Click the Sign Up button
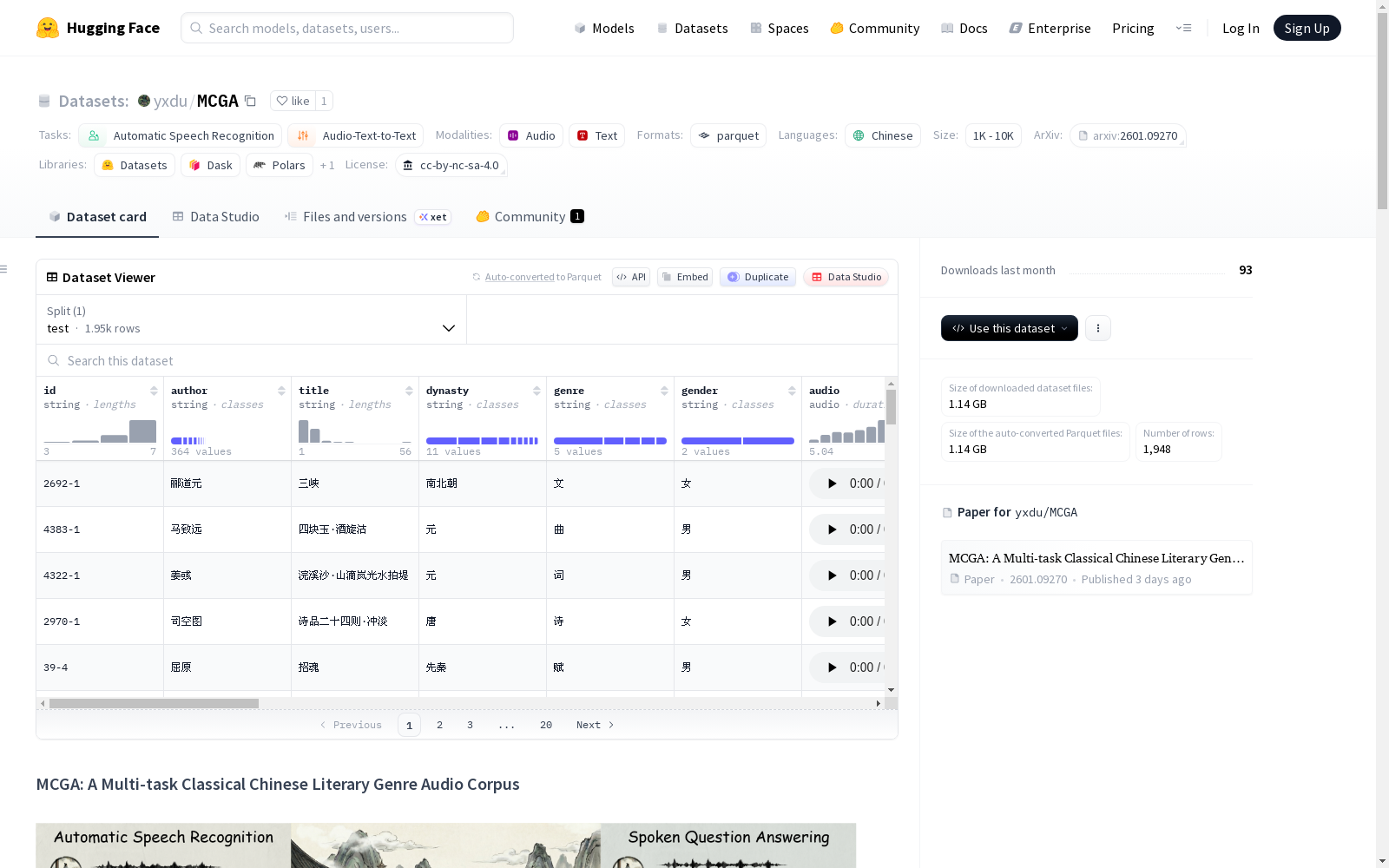The height and width of the screenshot is (868, 1389). point(1307,28)
